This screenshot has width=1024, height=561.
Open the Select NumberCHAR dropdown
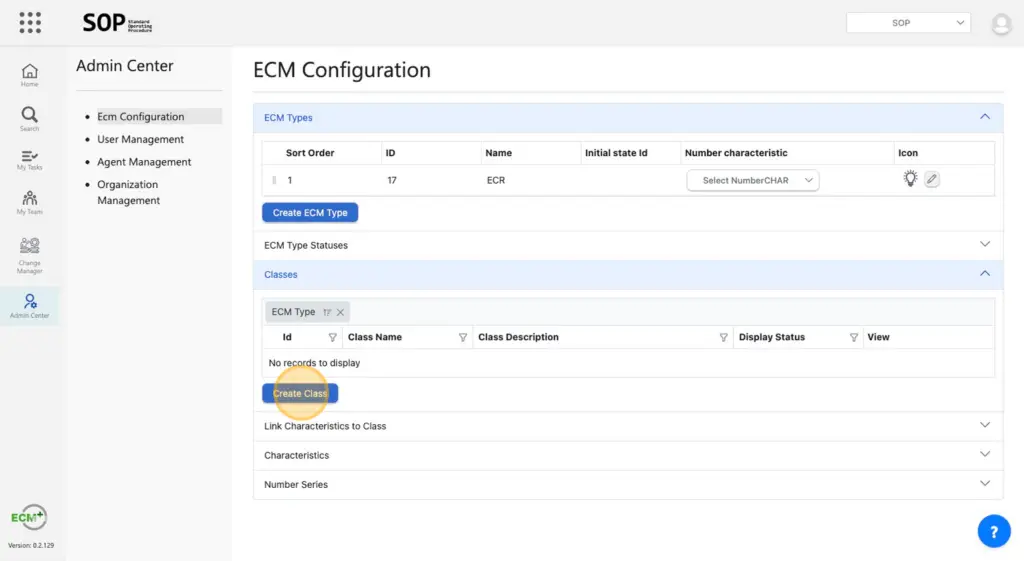(x=752, y=181)
